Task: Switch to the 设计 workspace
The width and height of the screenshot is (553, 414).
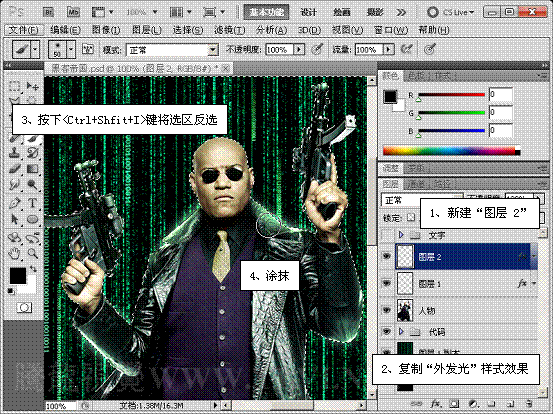Action: 308,12
